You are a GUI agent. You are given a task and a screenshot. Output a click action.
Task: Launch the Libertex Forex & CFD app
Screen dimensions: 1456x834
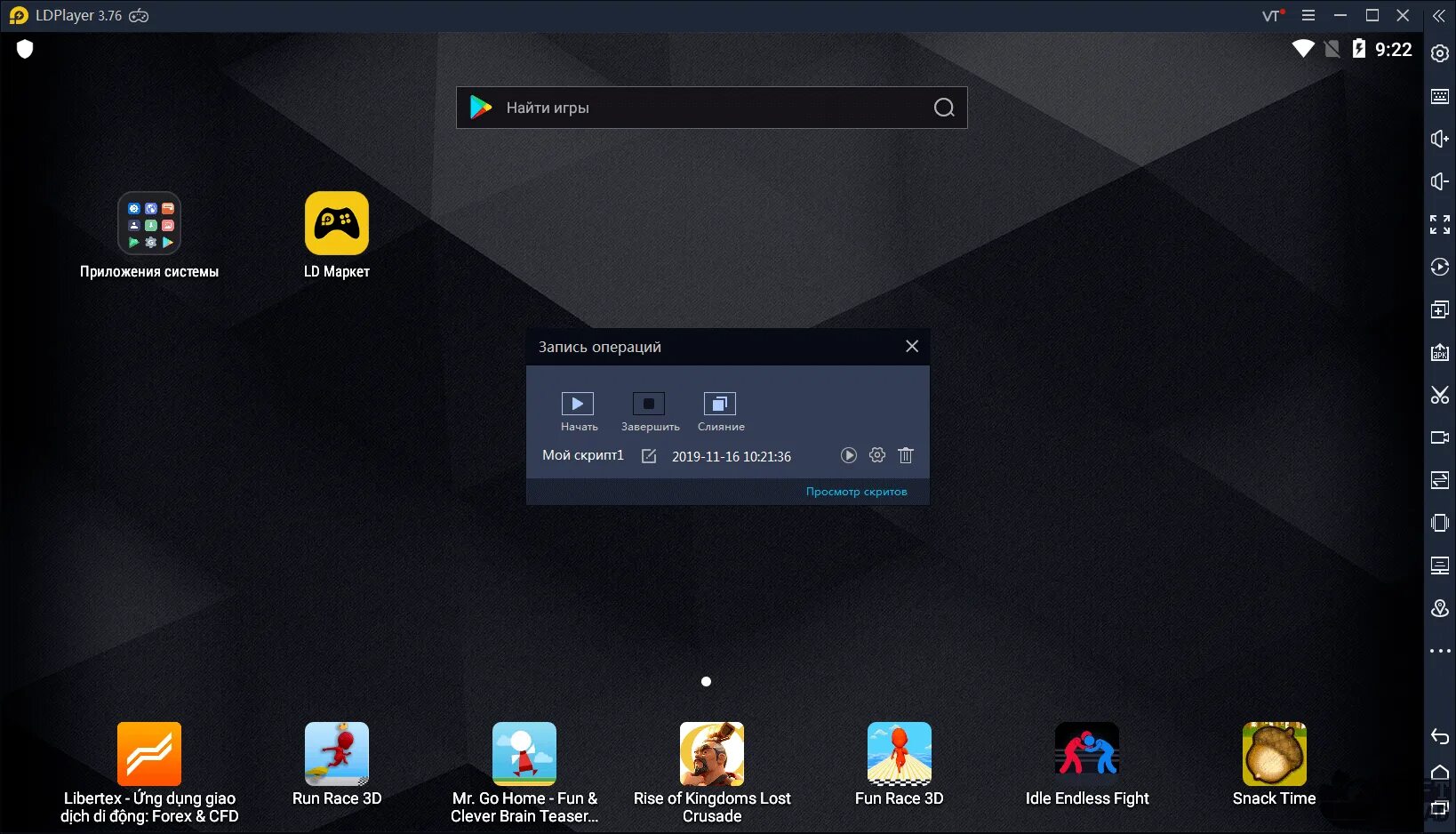[x=149, y=773]
